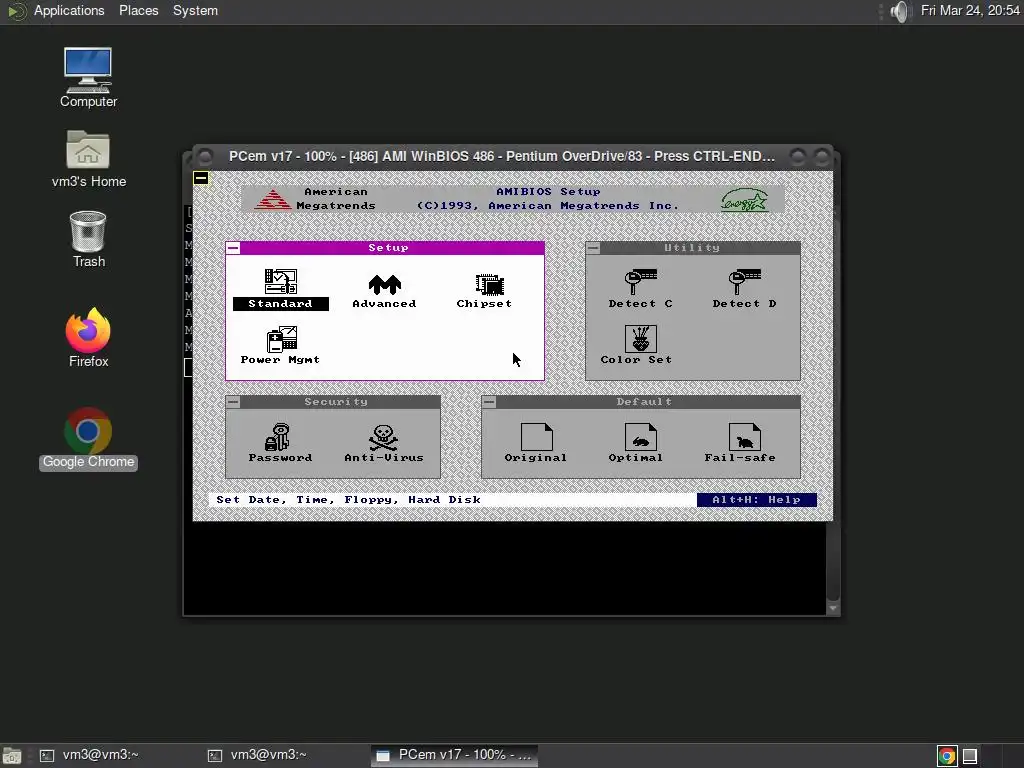
Task: Click the American Megatrends logo
Action: coord(272,199)
